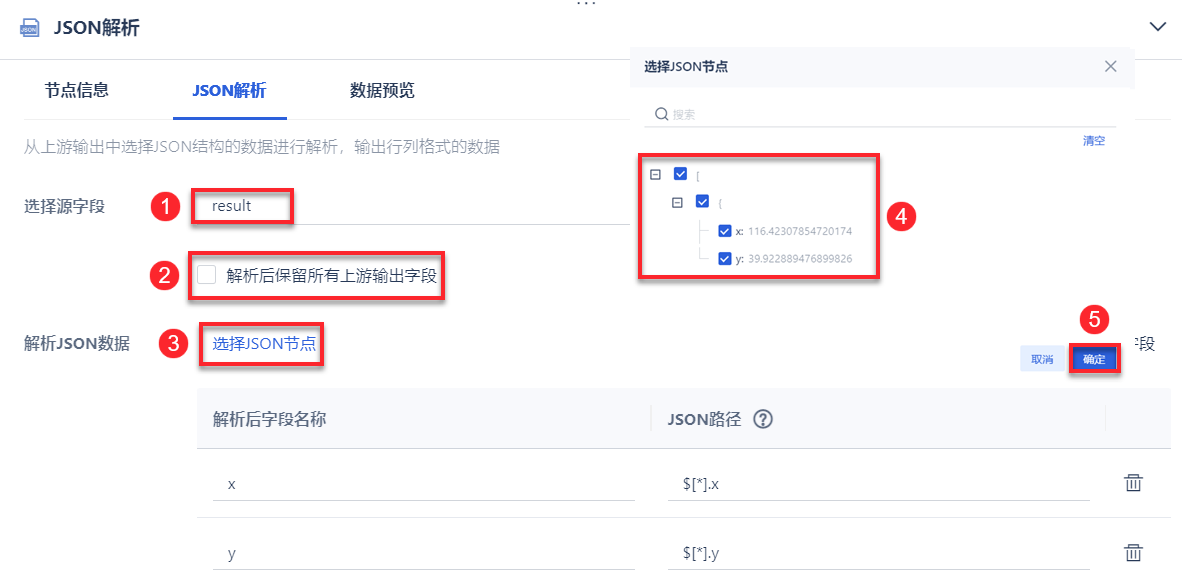Uncheck the x node checkbox

click(x=725, y=231)
